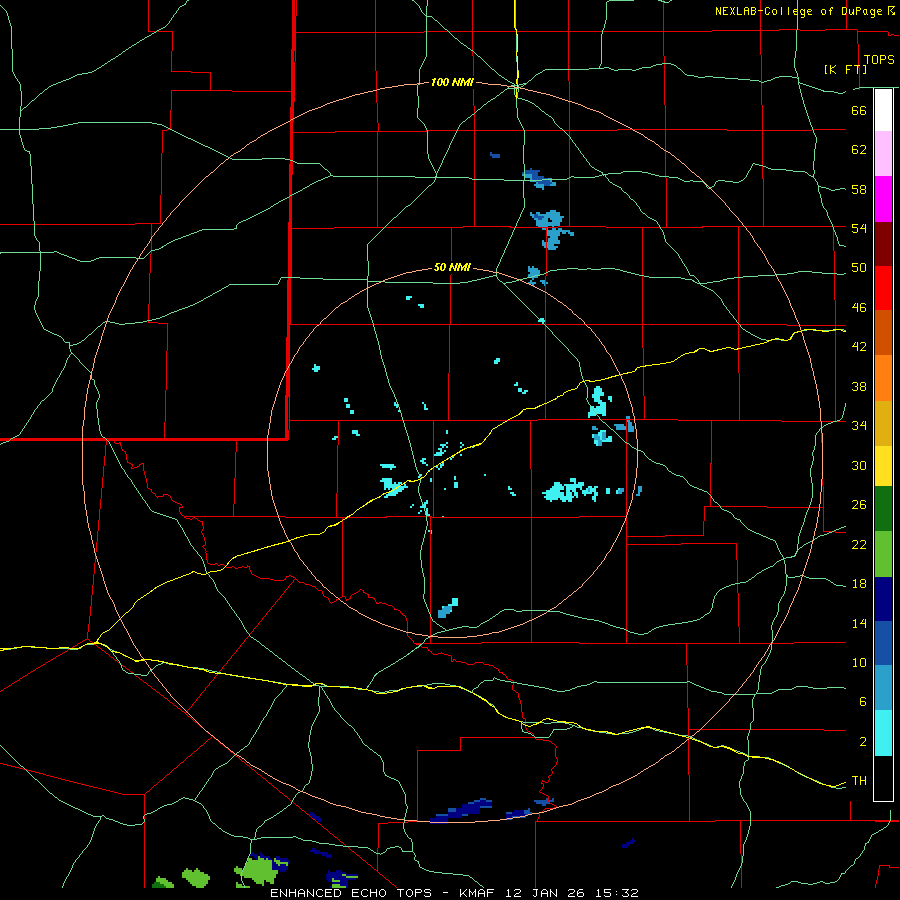Viewport: 900px width, 900px height.
Task: Click the '50' legend value
Action: click(859, 268)
